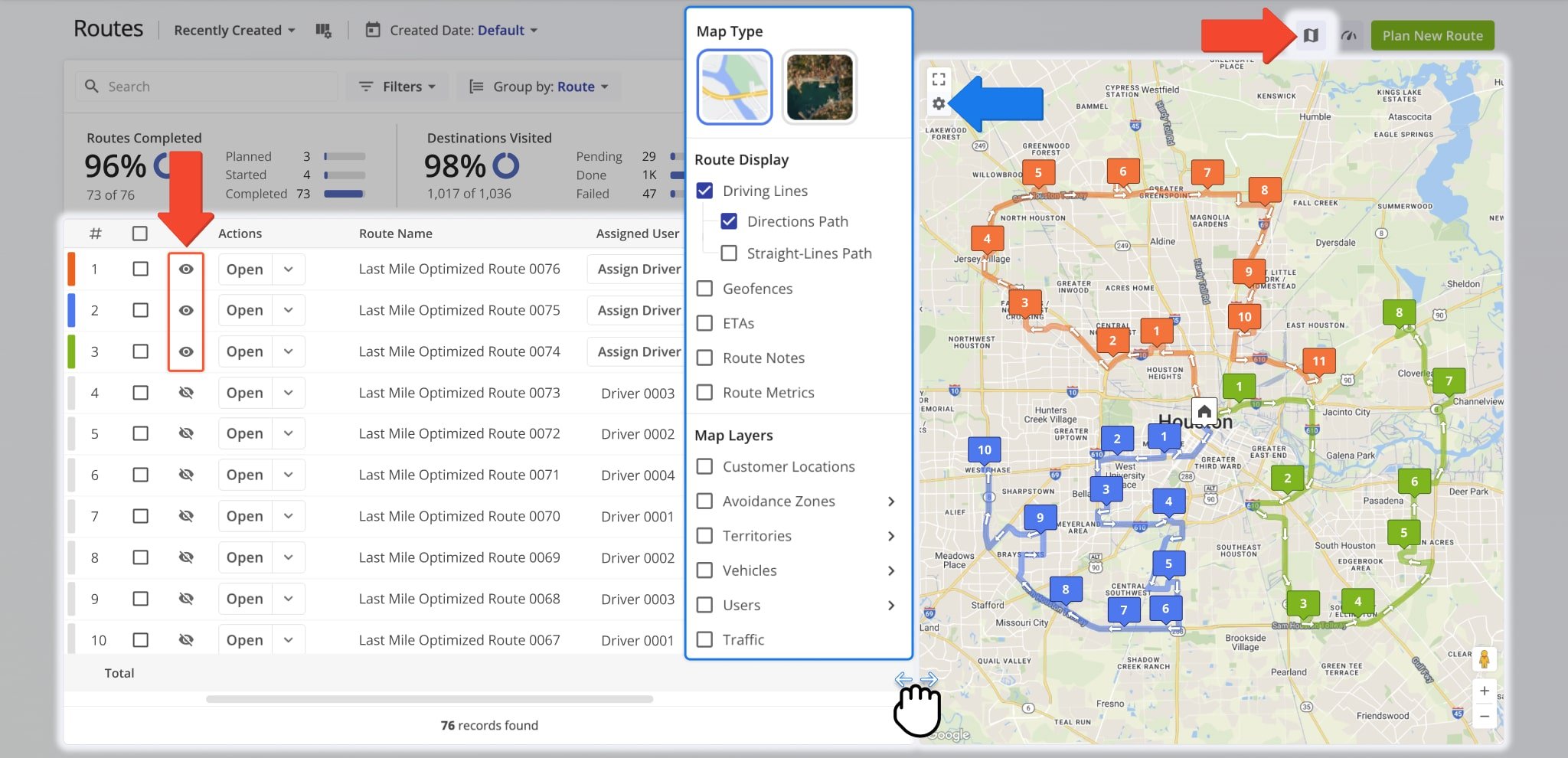The image size is (1568, 758).
Task: Show route 0069 on the map
Action: (x=186, y=557)
